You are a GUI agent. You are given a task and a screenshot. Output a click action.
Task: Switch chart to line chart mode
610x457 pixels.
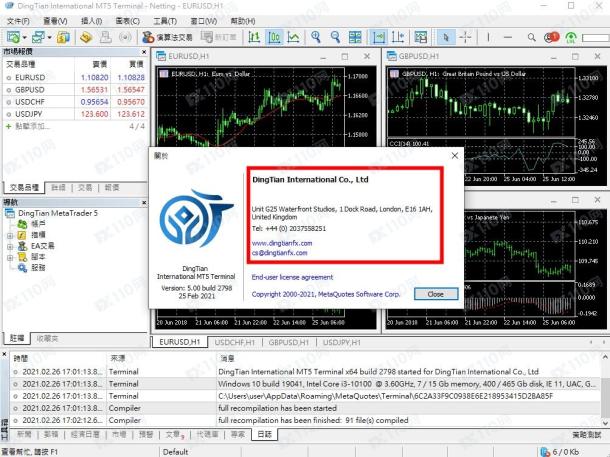pos(293,37)
